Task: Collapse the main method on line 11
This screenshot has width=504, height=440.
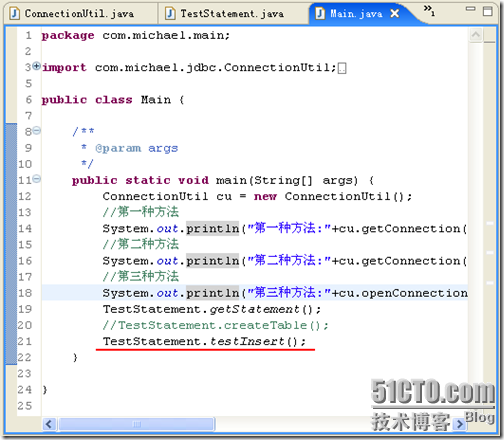Action: point(37,179)
